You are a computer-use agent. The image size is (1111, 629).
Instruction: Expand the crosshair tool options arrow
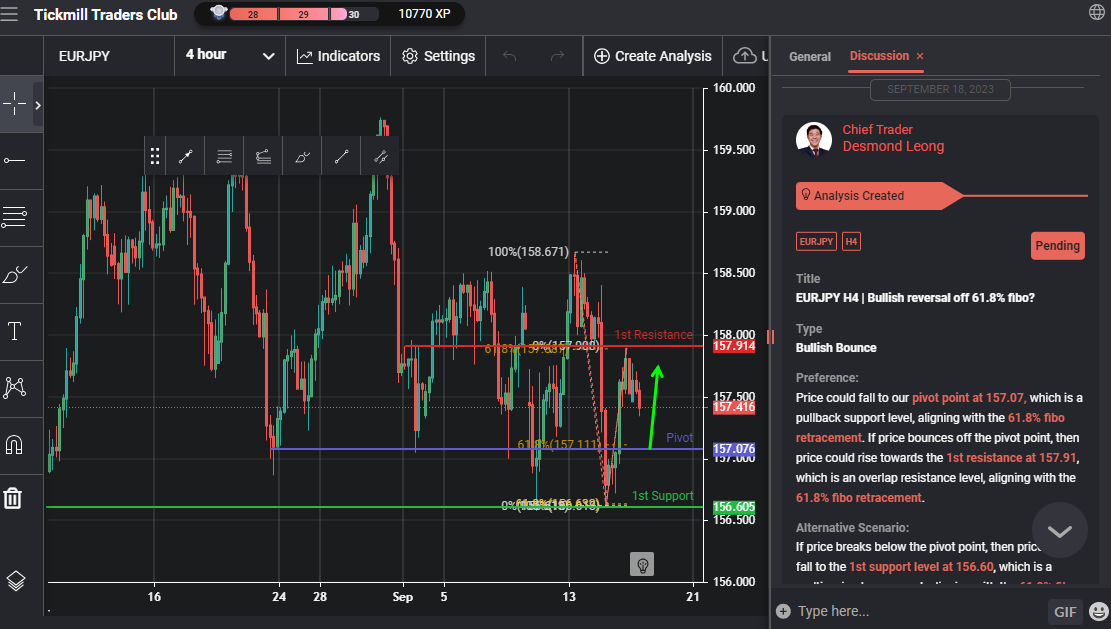[38, 105]
